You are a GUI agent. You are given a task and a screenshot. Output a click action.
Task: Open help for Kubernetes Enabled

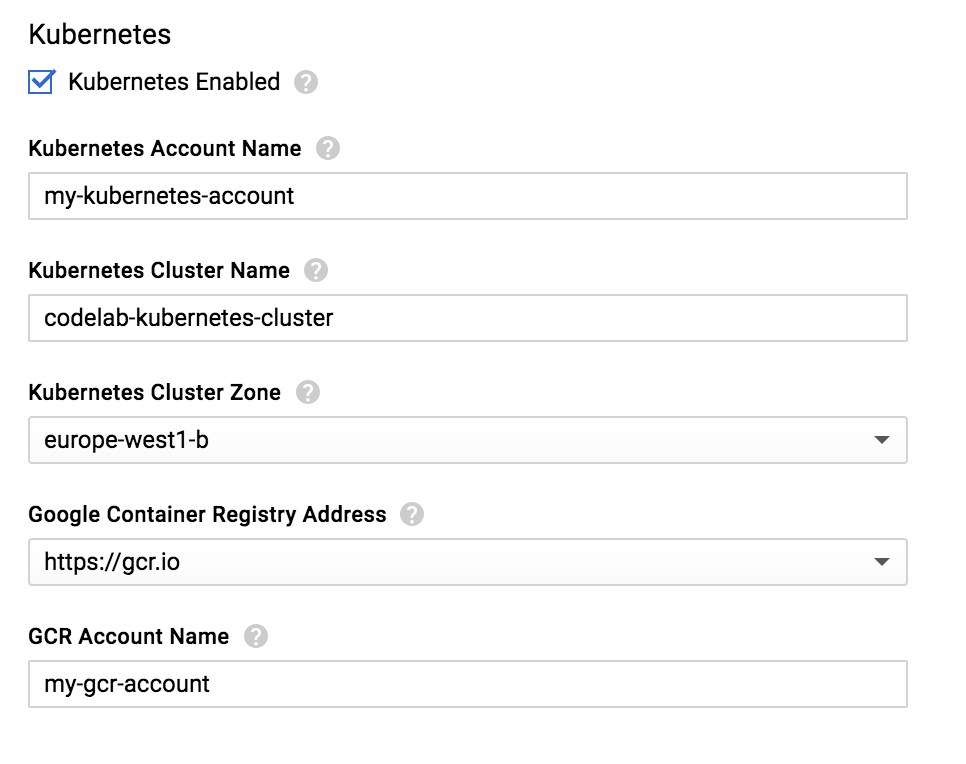(x=306, y=82)
